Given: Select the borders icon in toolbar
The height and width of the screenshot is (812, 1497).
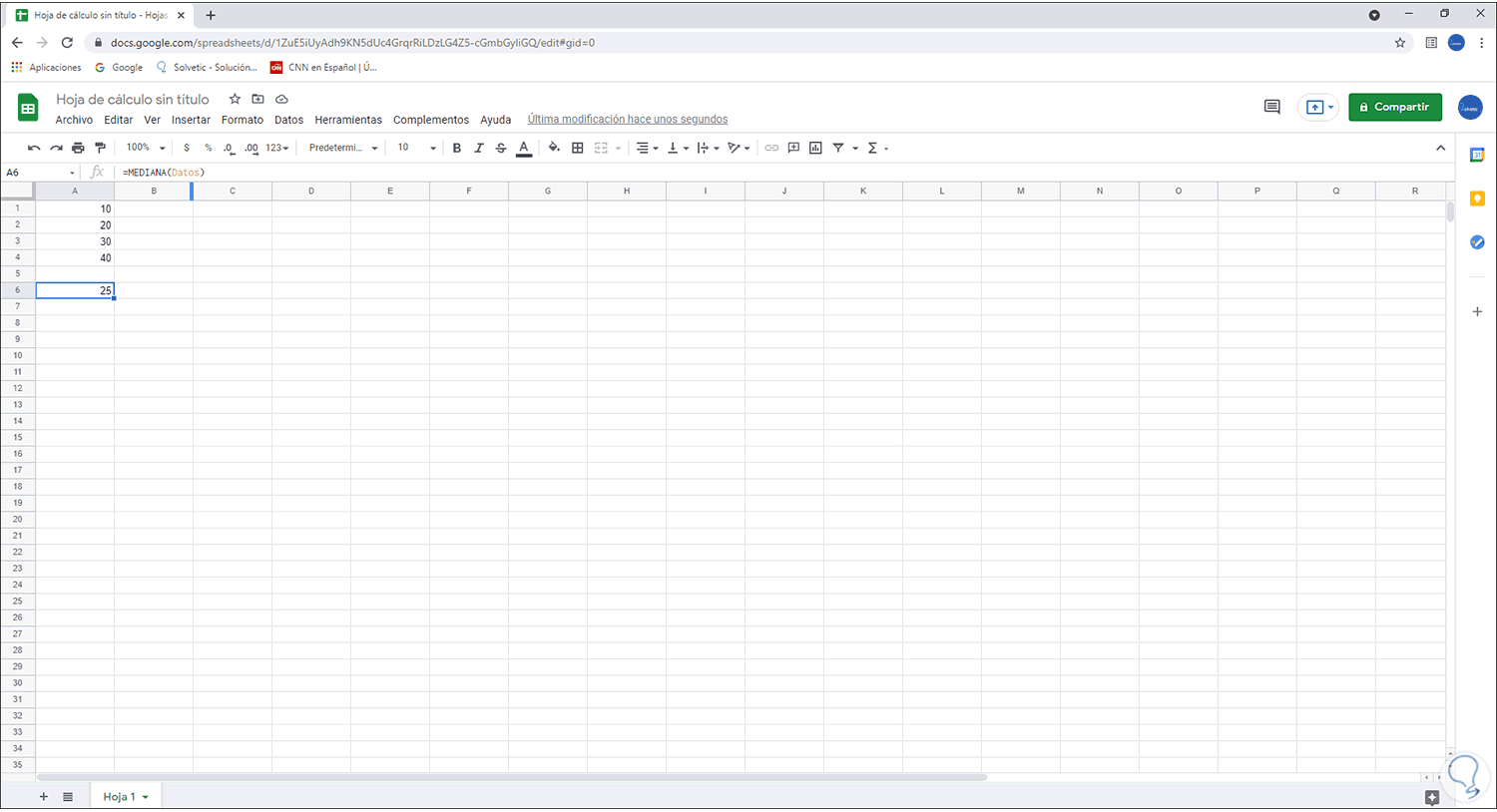Looking at the screenshot, I should coord(577,148).
